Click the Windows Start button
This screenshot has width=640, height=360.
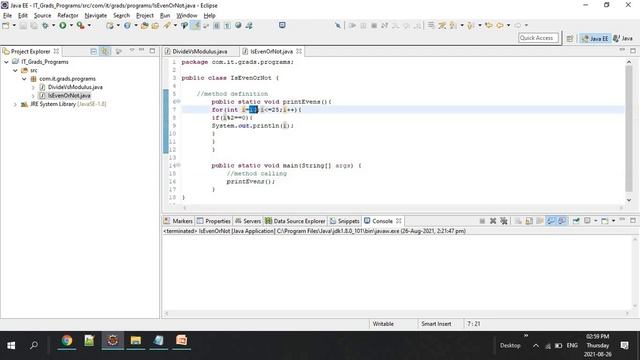[x=11, y=345]
